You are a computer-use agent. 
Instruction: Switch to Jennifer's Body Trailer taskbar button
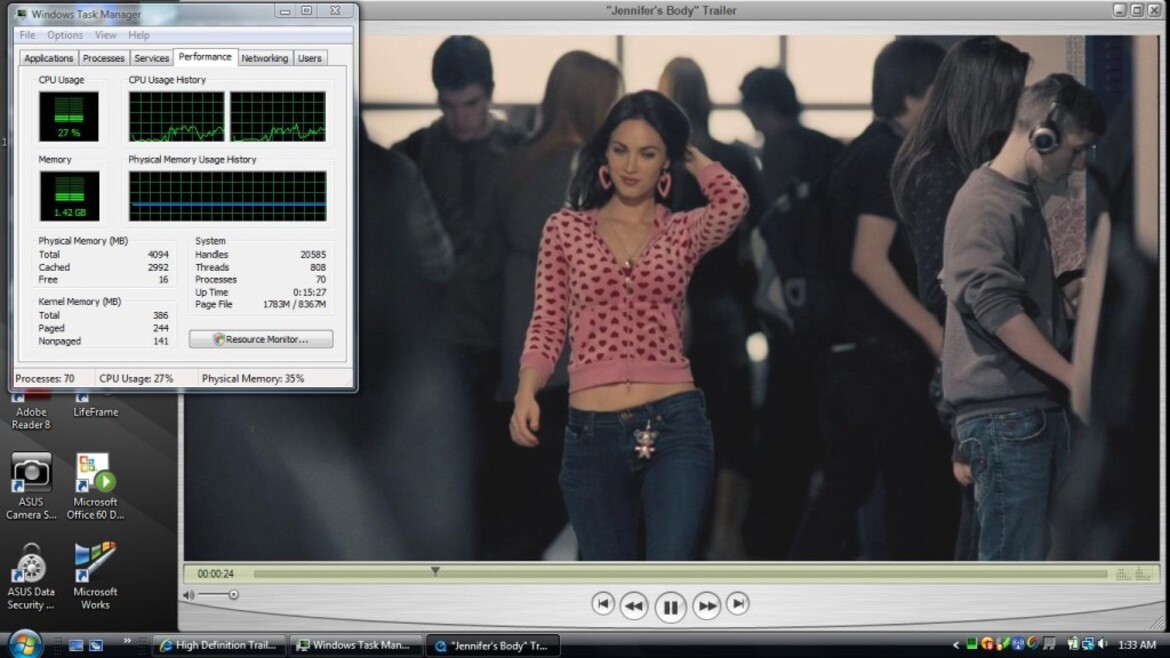[x=492, y=645]
